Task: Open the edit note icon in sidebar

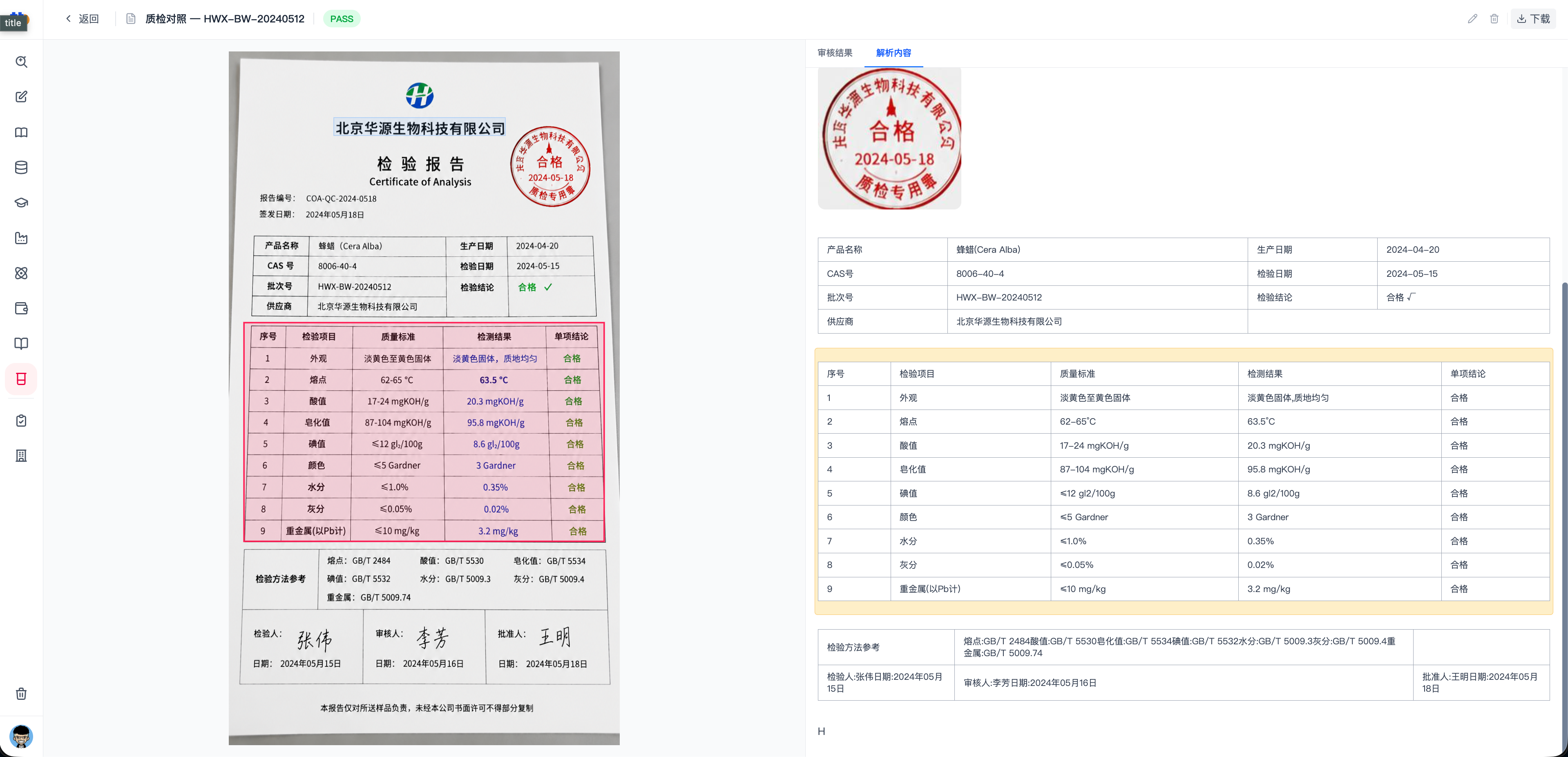Action: (x=21, y=97)
